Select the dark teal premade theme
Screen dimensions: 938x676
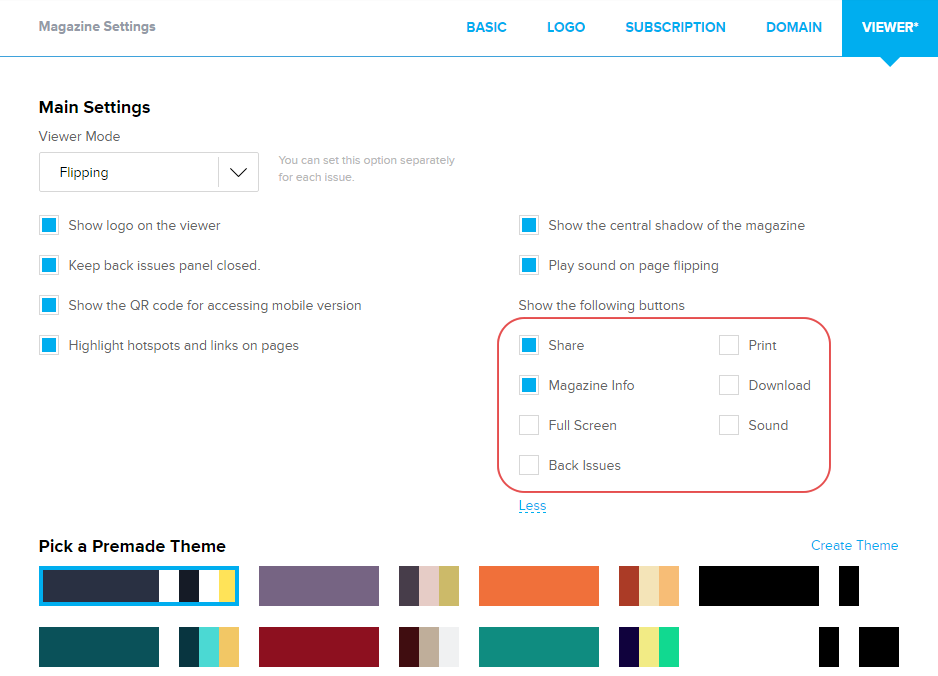click(98, 647)
